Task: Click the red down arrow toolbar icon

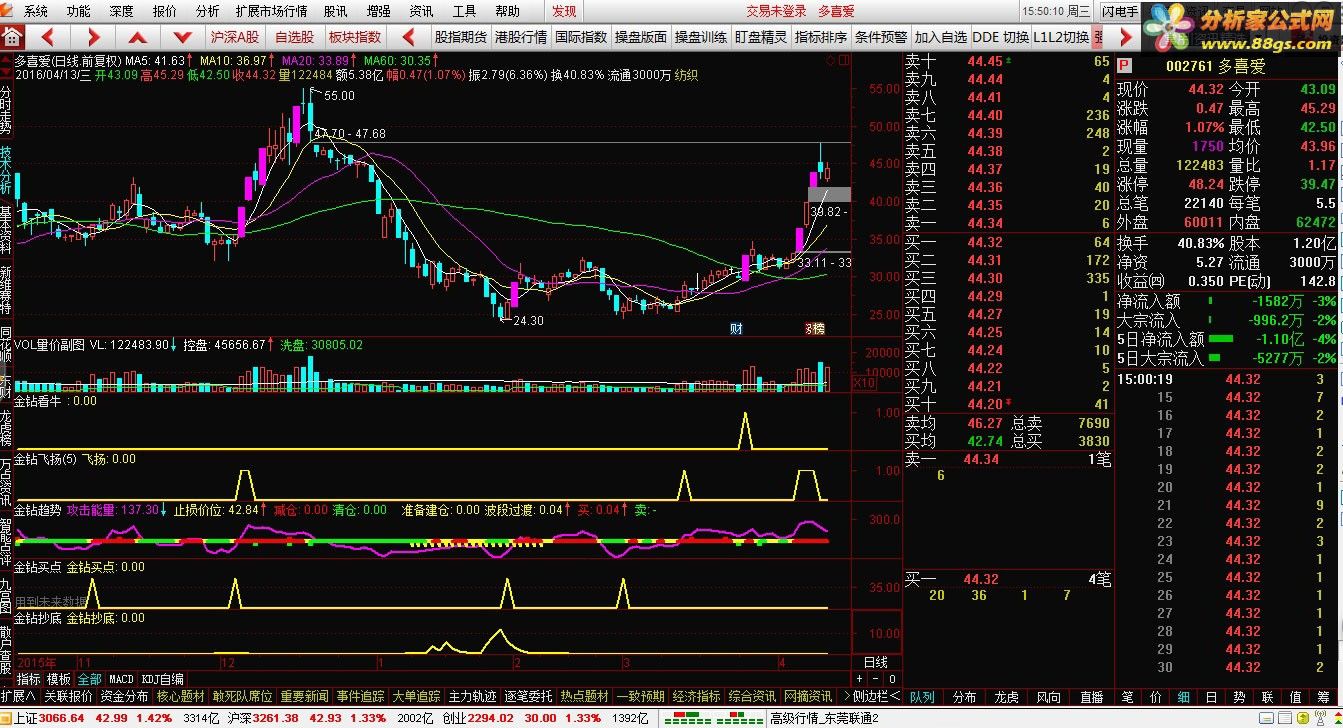Action: click(x=182, y=37)
